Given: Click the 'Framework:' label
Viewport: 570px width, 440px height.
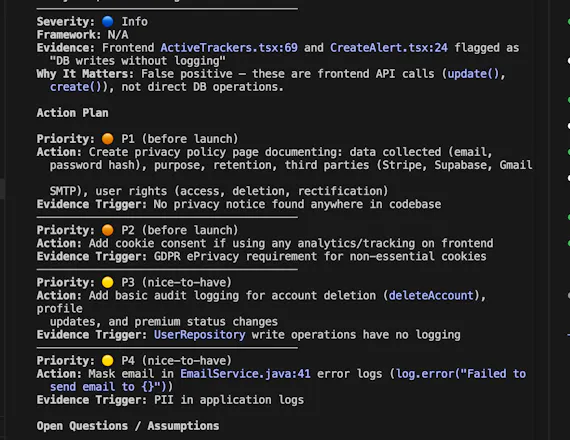Looking at the screenshot, I should [69, 35].
